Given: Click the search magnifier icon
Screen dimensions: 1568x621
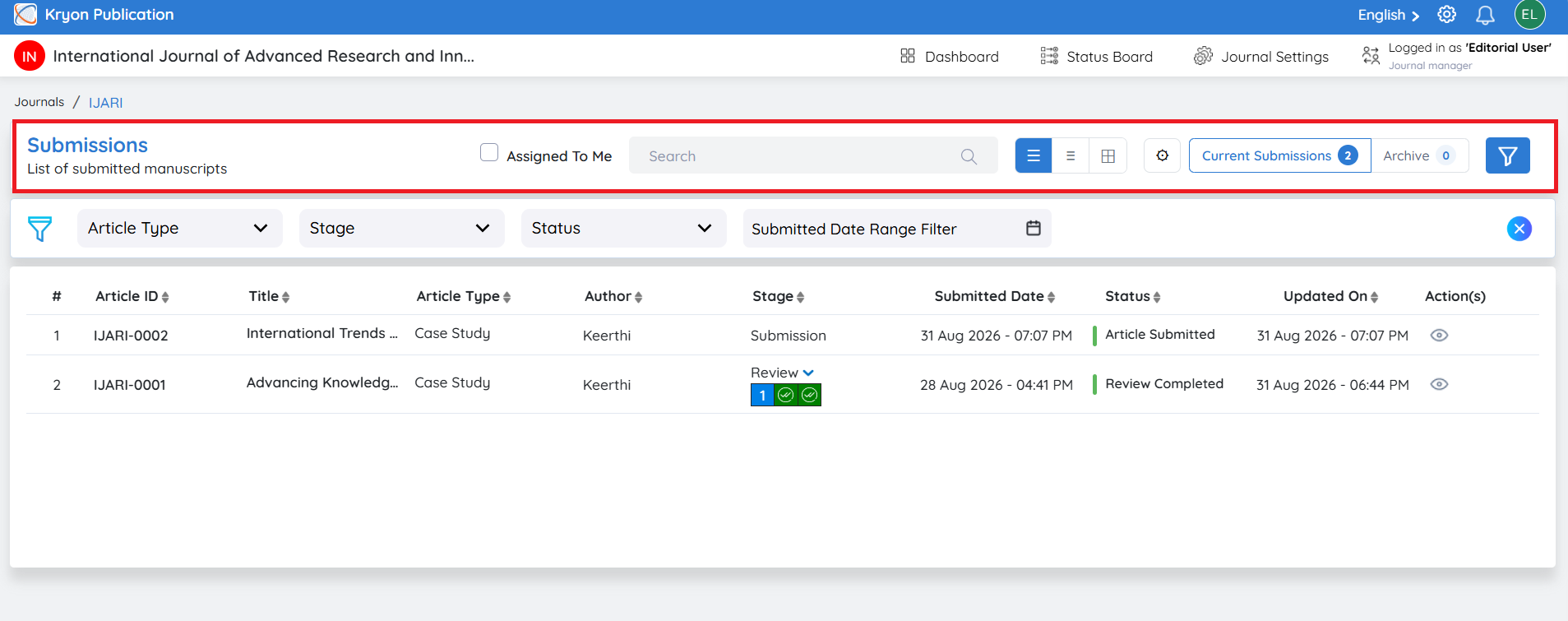Looking at the screenshot, I should point(969,156).
